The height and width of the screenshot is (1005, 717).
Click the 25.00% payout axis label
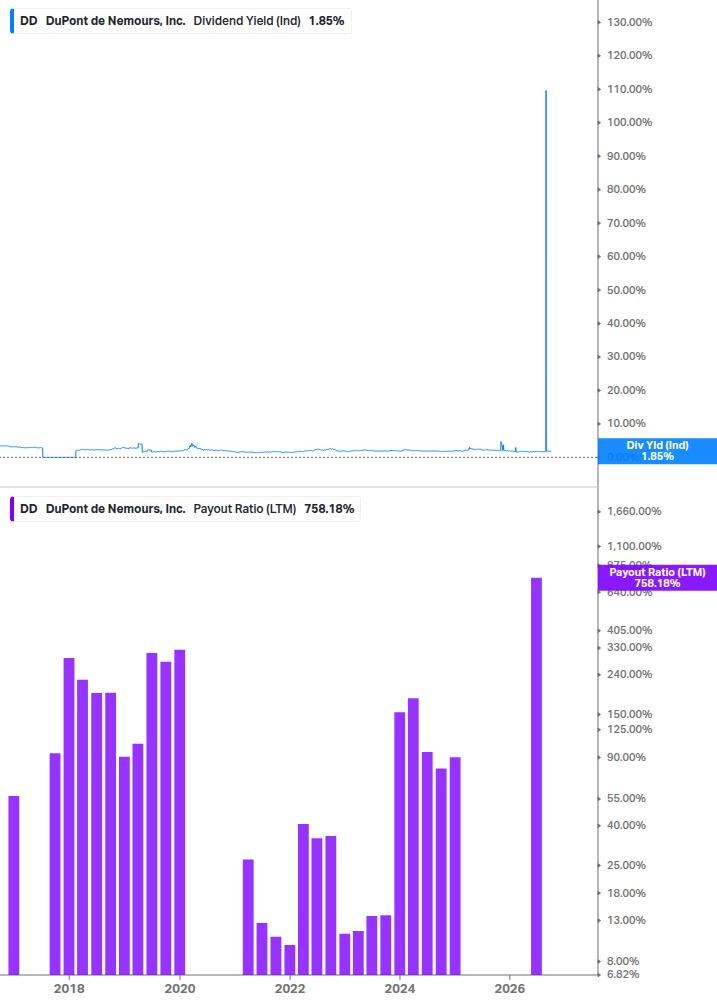[626, 865]
